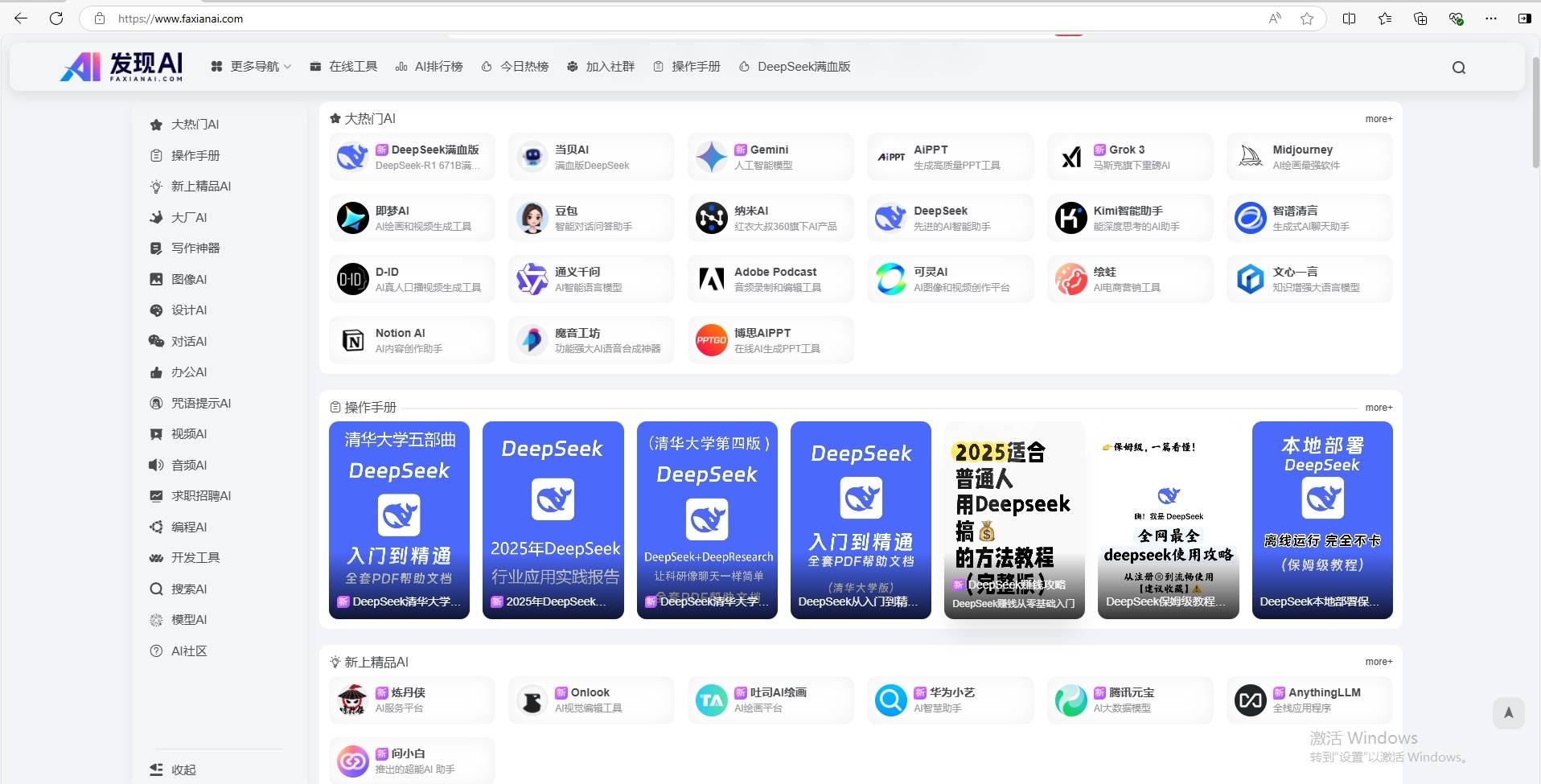Open the 今日热榜 nav item
This screenshot has width=1541, height=784.
tap(515, 67)
